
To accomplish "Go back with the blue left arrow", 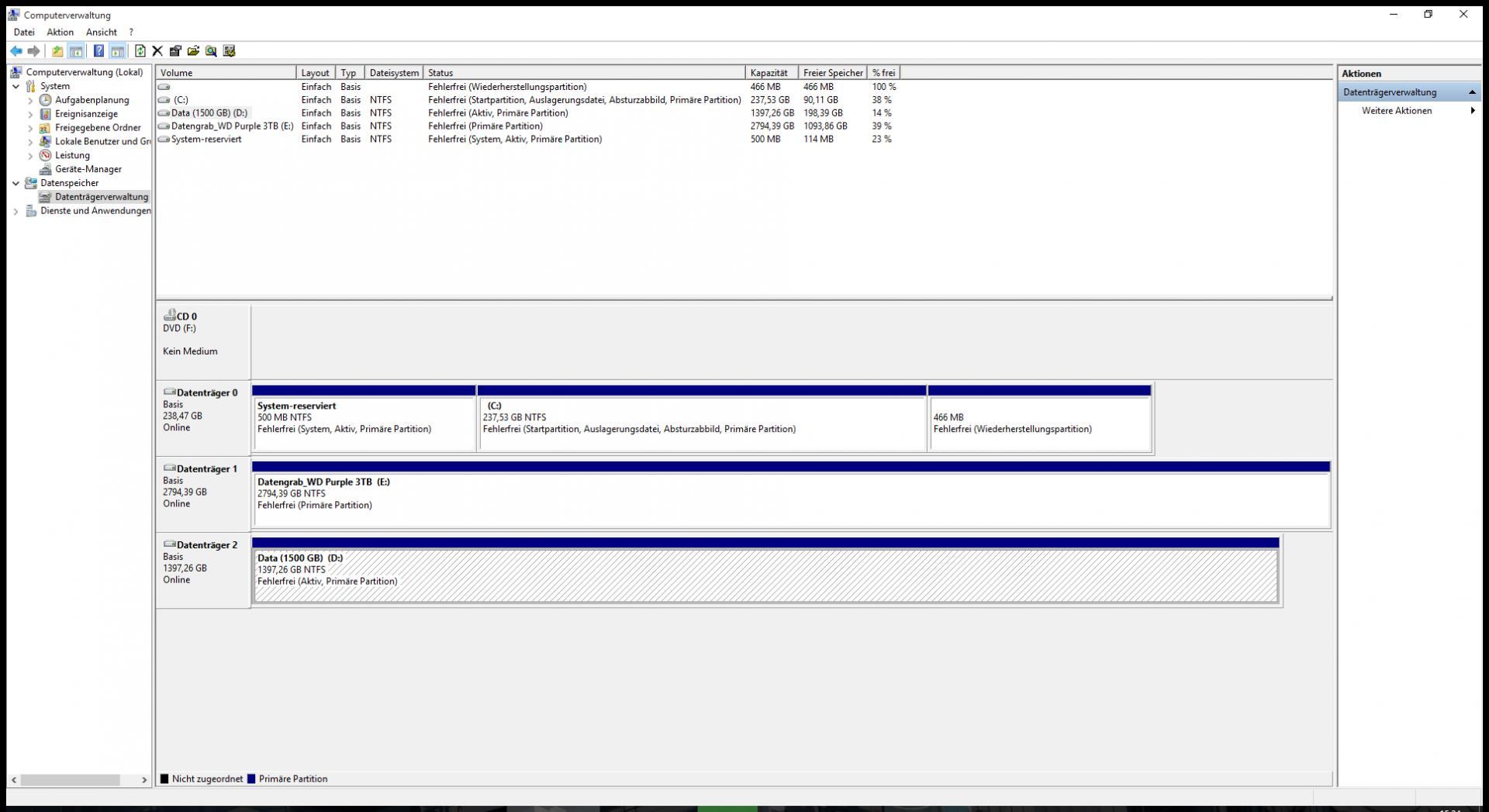I will point(16,51).
